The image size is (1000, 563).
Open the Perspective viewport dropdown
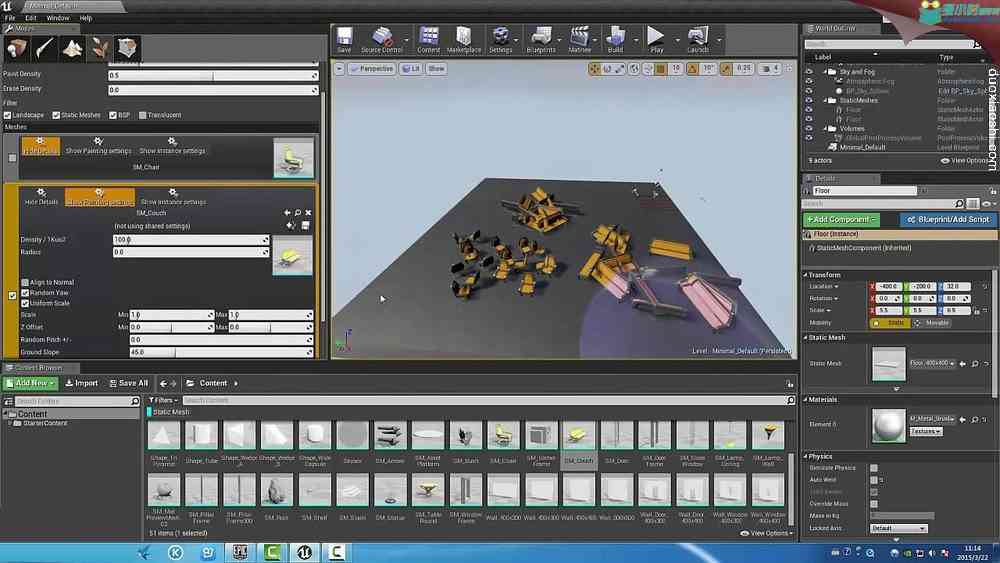tap(372, 69)
